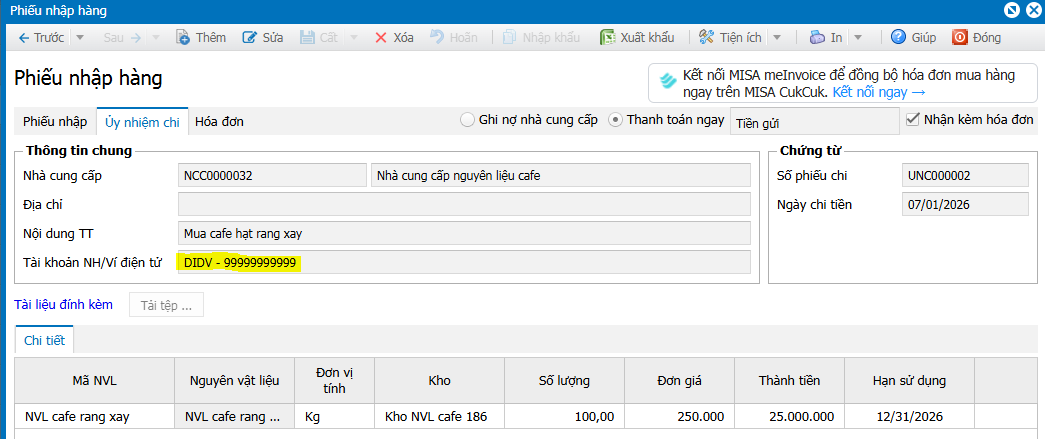Click amount cell 25.000.000
1045x439 pixels.
click(789, 417)
